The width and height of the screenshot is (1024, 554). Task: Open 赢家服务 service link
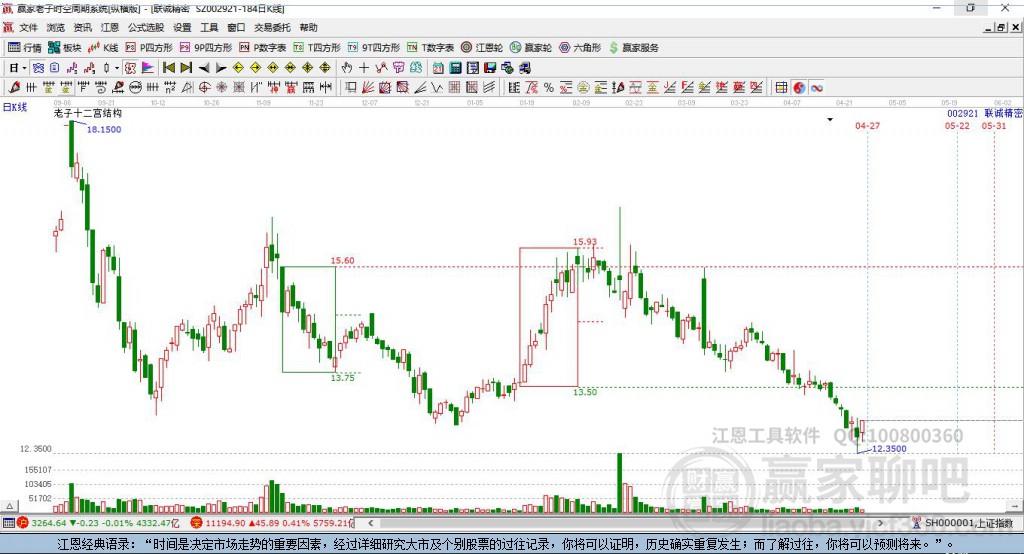633,48
